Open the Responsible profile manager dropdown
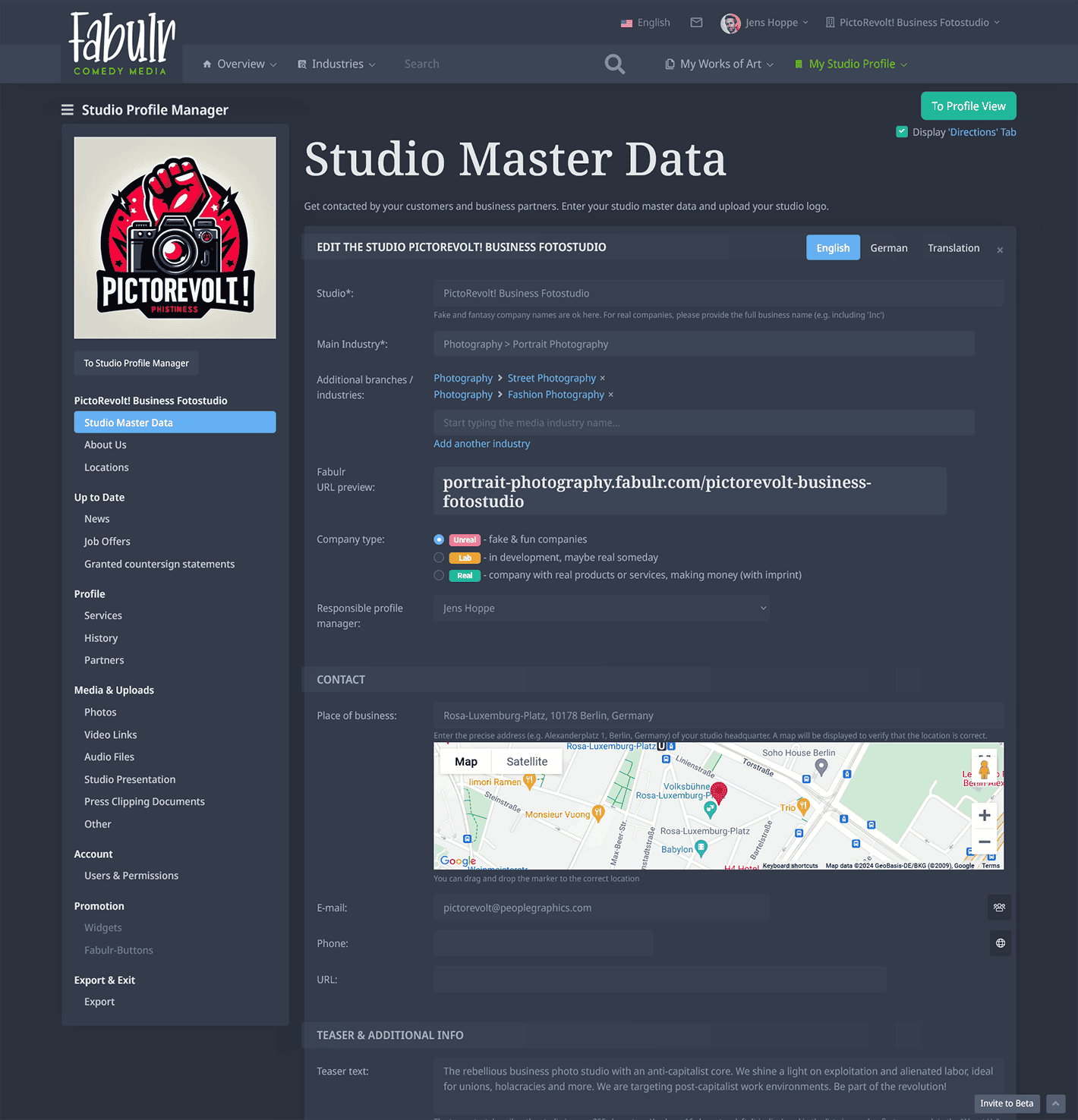Image resolution: width=1078 pixels, height=1120 pixels. pos(762,608)
